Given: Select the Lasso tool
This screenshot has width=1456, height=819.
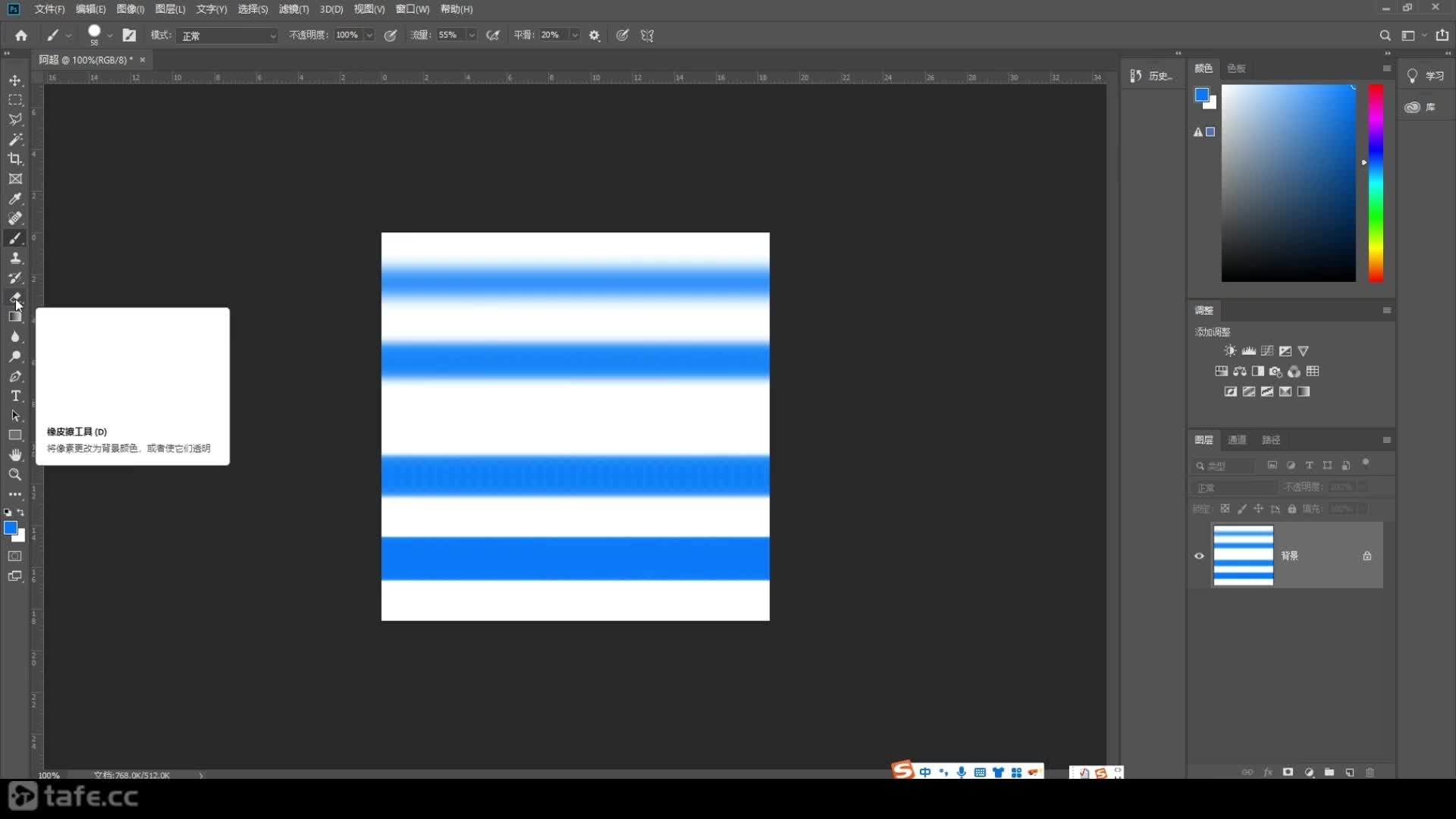Looking at the screenshot, I should (15, 120).
